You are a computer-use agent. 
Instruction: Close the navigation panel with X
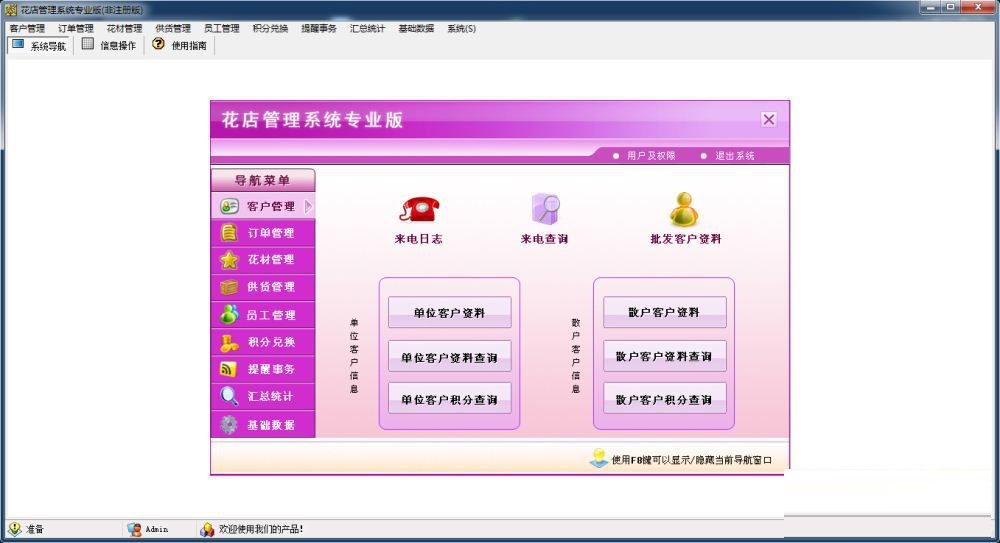tap(768, 119)
